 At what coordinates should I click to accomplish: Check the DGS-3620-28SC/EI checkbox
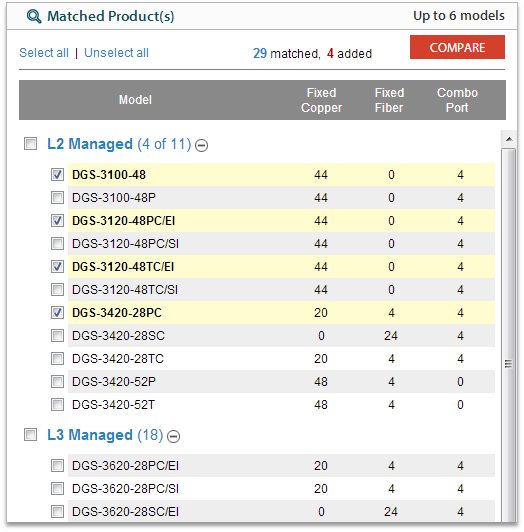[x=57, y=512]
